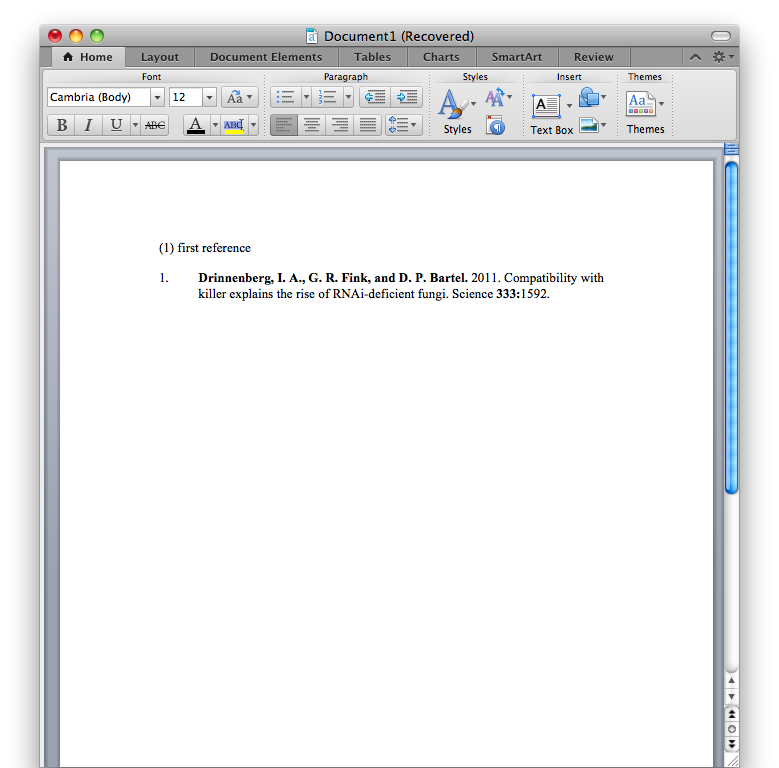Open the SmartArt tab

pos(517,57)
